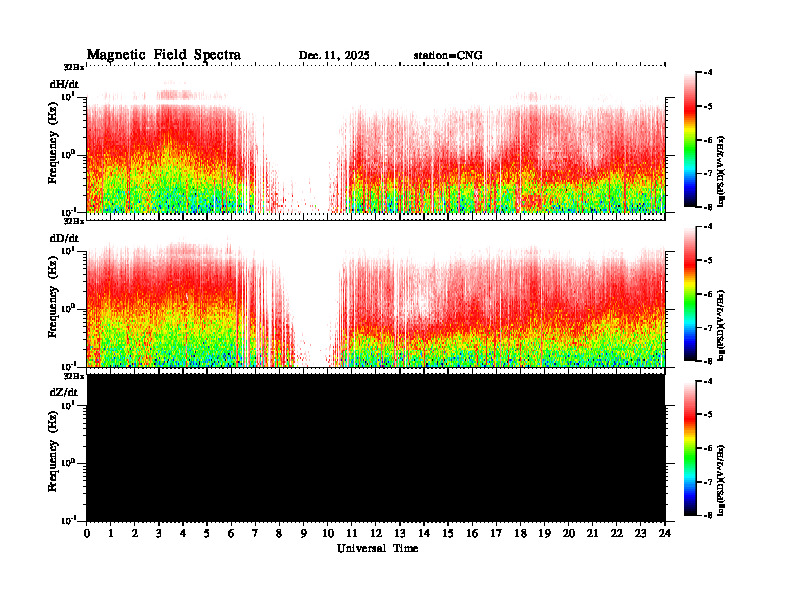Click the "dH/dt" panel label
The image size is (792, 612).
64,84
